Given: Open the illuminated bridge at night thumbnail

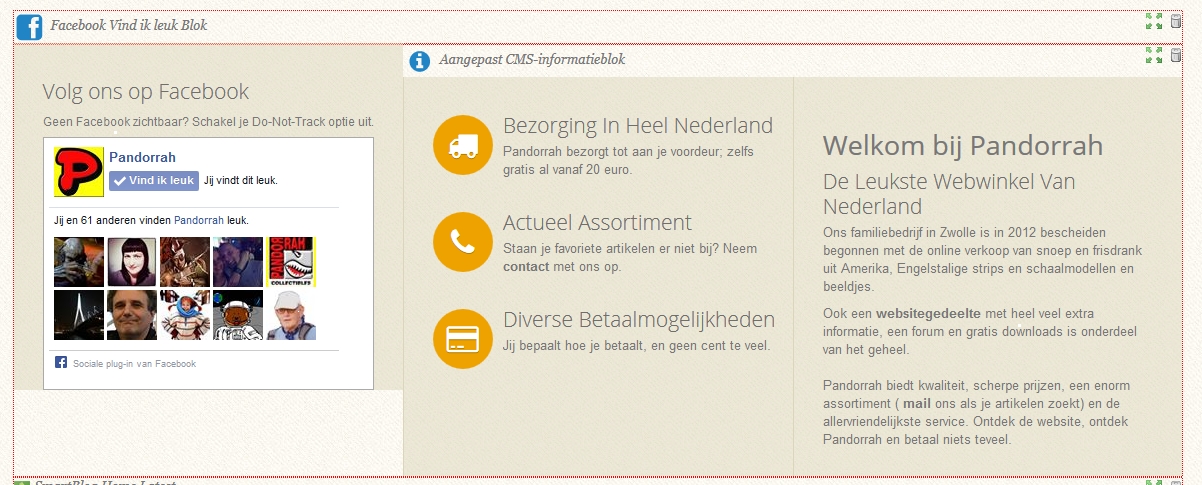Looking at the screenshot, I should 79,315.
